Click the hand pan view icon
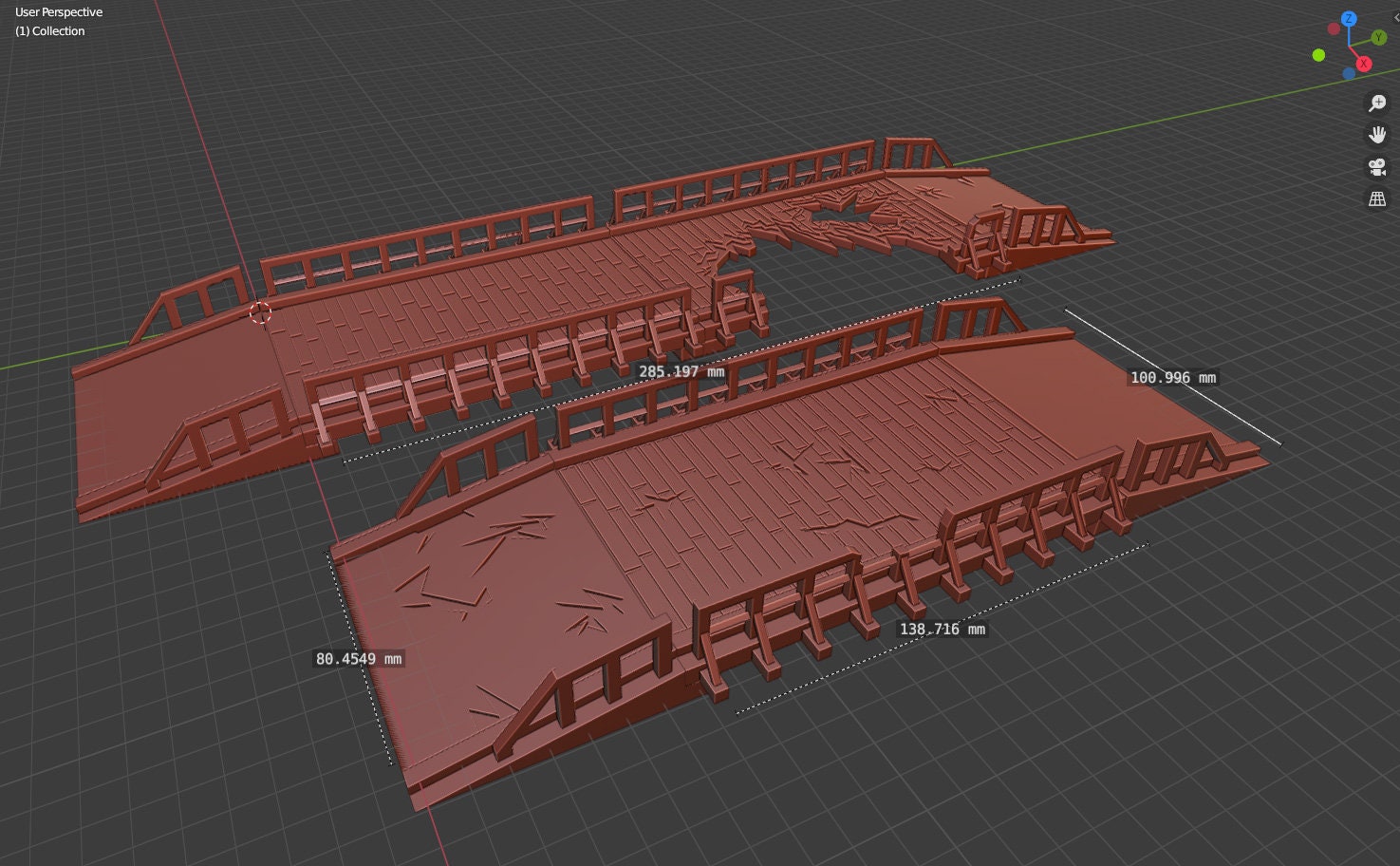Viewport: 1400px width, 866px height. 1377,135
